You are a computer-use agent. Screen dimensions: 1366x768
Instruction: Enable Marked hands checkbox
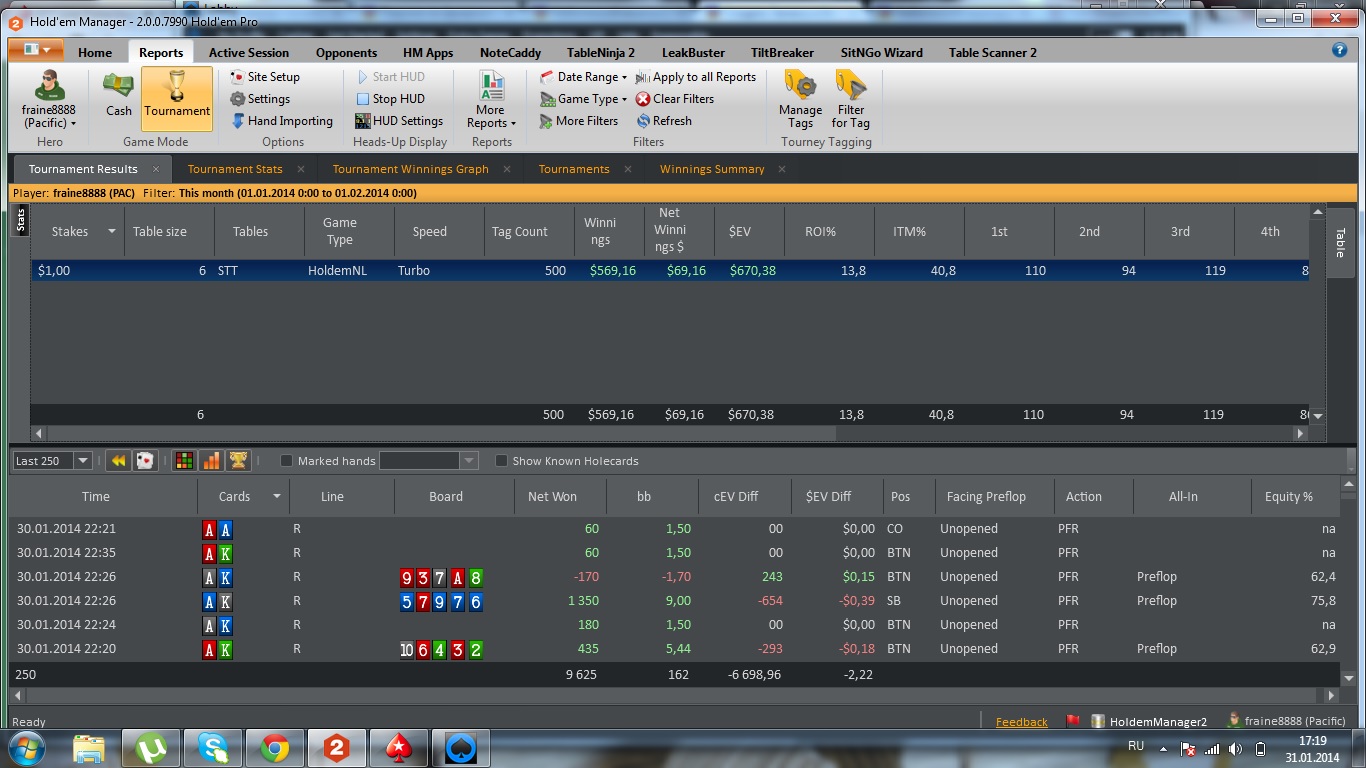tap(286, 461)
